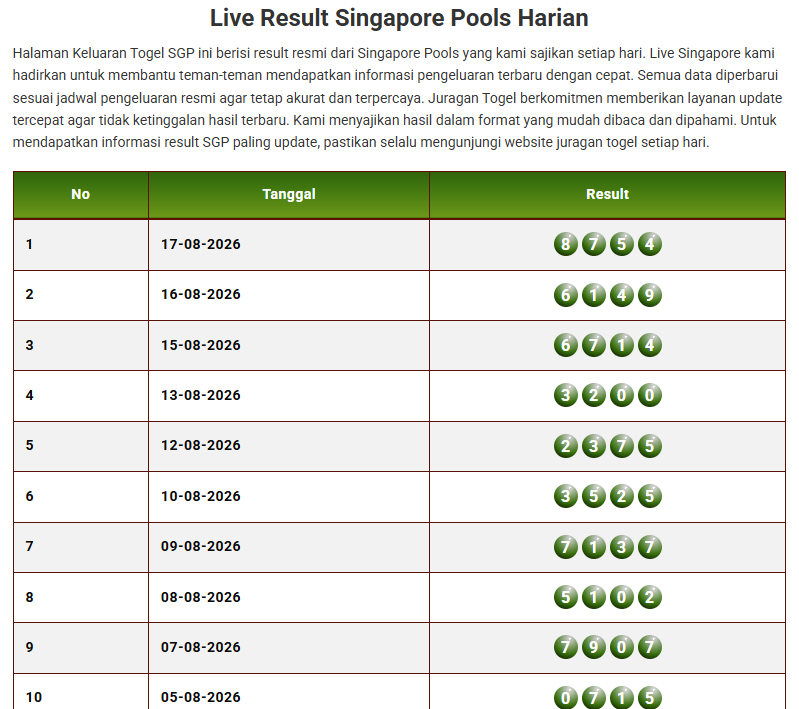Click row number 1 cell
This screenshot has height=709, width=799.
pyautogui.click(x=81, y=245)
